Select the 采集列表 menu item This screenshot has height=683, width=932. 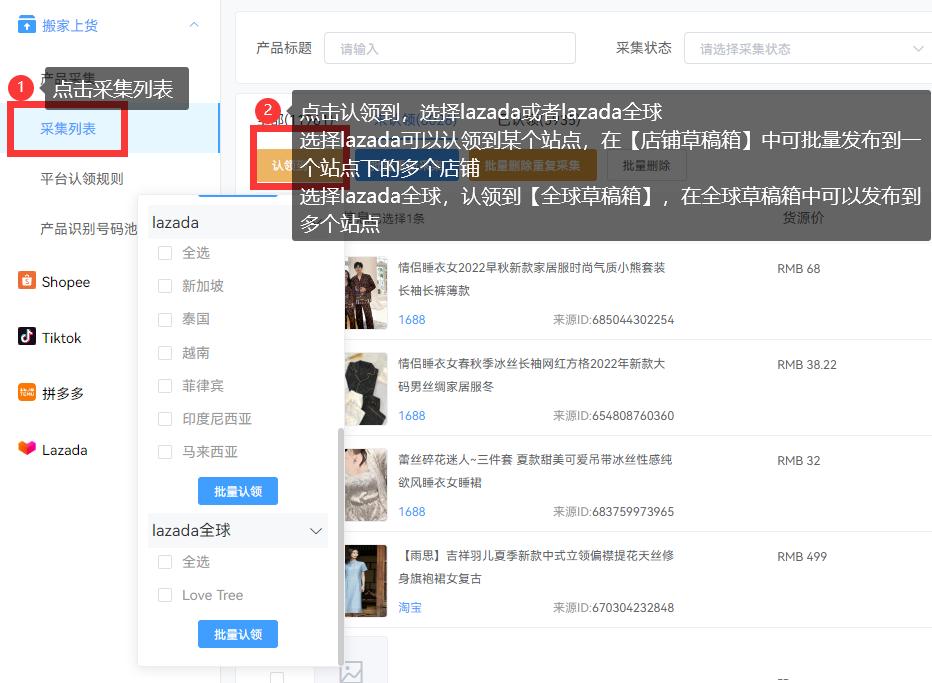66,130
